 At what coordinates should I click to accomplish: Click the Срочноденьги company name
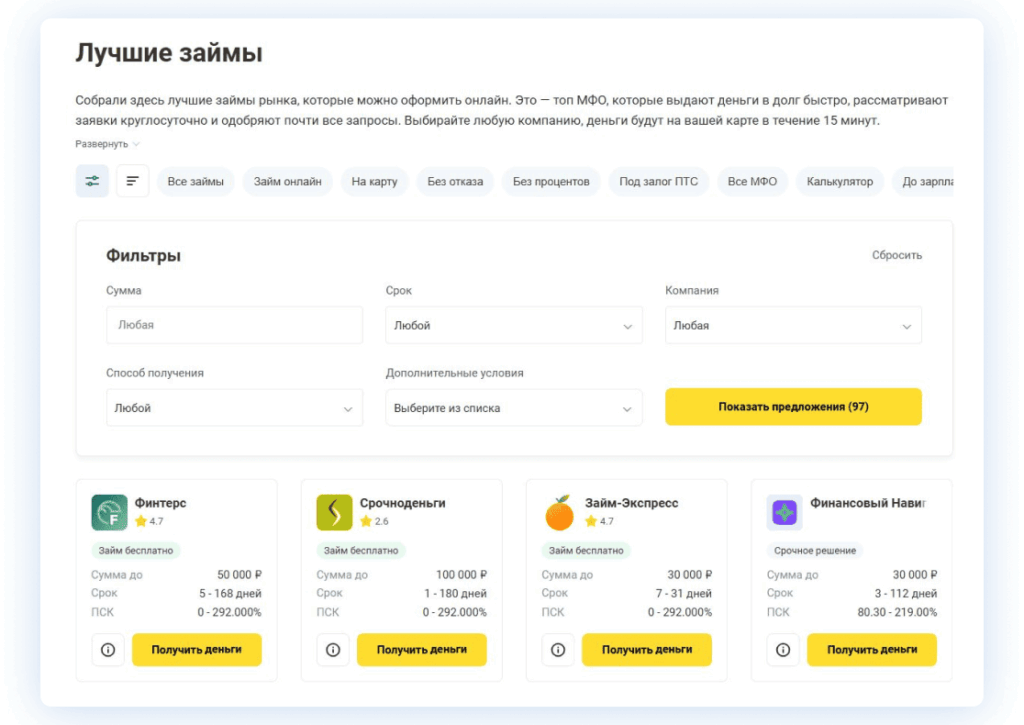point(402,503)
